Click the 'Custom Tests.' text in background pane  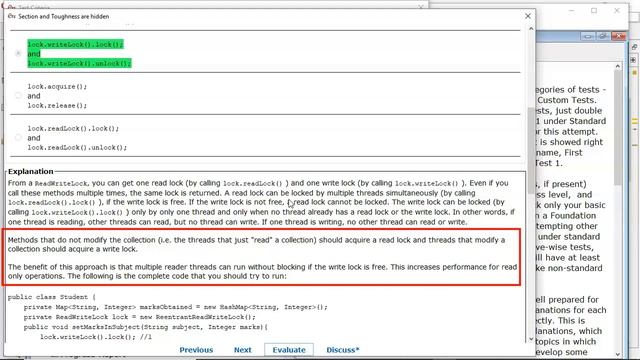click(x=567, y=100)
